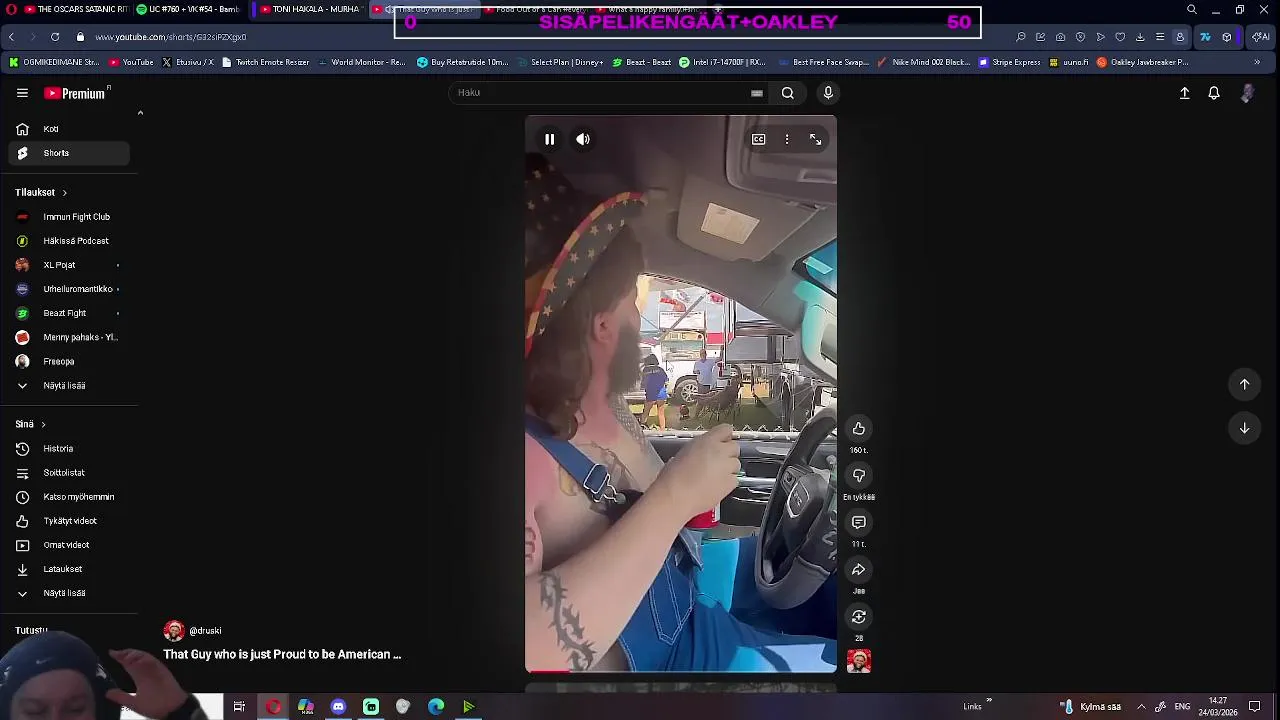Open Omat videot

(69, 545)
